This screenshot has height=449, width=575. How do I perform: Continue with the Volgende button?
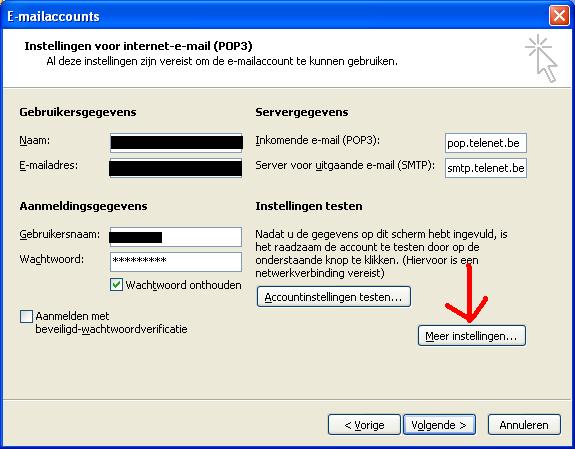pyautogui.click(x=439, y=425)
